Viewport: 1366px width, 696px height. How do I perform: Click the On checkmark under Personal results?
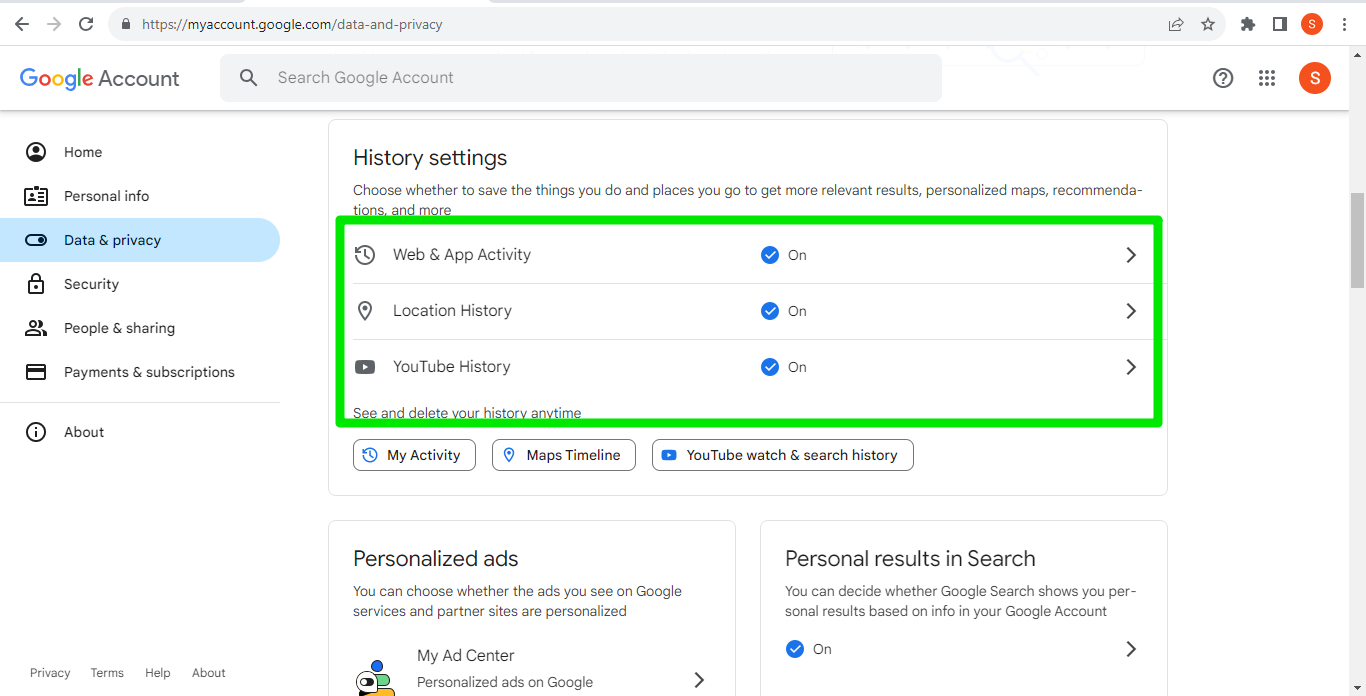795,649
